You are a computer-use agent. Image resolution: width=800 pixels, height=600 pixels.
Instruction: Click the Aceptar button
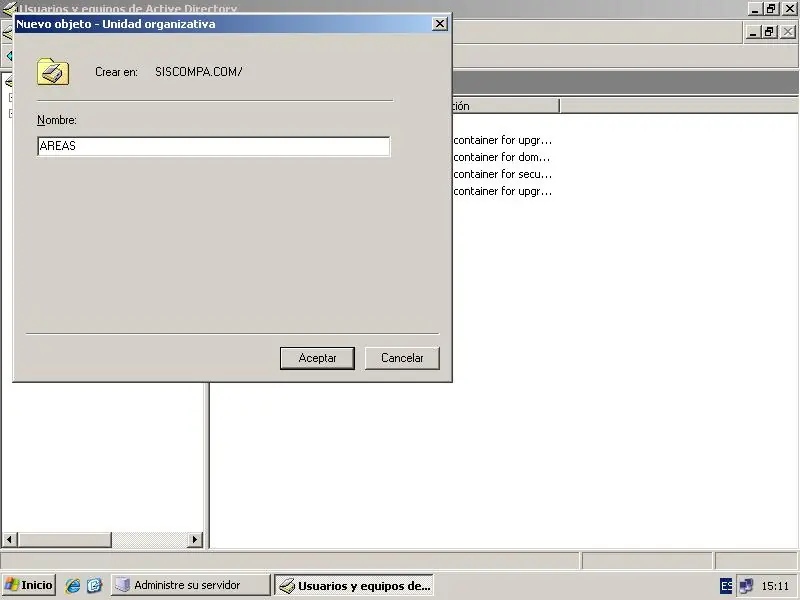317,358
